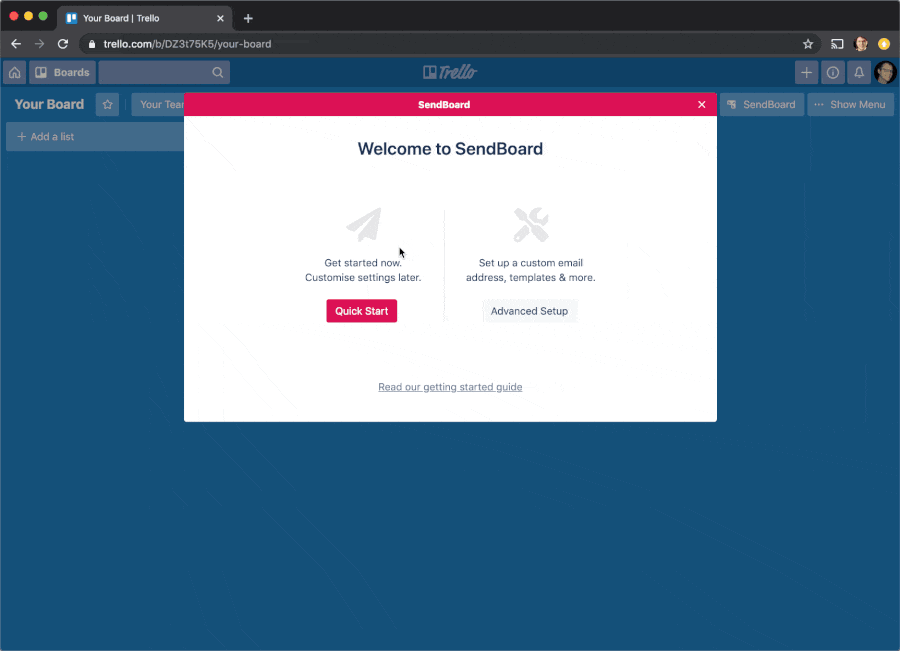
Task: Bookmark this page with star icon
Action: pyautogui.click(x=808, y=44)
